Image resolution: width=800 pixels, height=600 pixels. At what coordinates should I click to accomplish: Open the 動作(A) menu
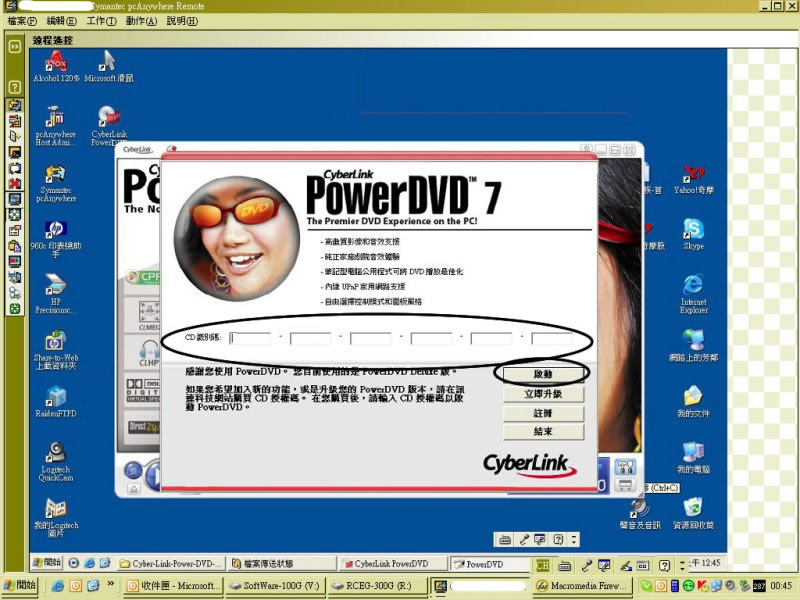pos(141,21)
